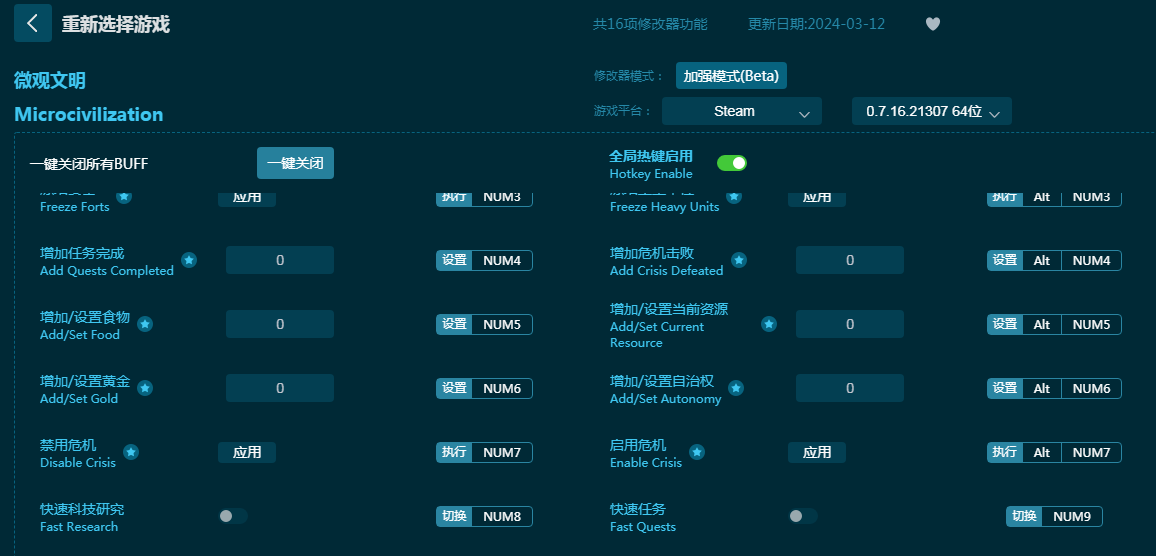
Task: Click star icon beside Add/Set Autonomy
Action: [x=736, y=389]
